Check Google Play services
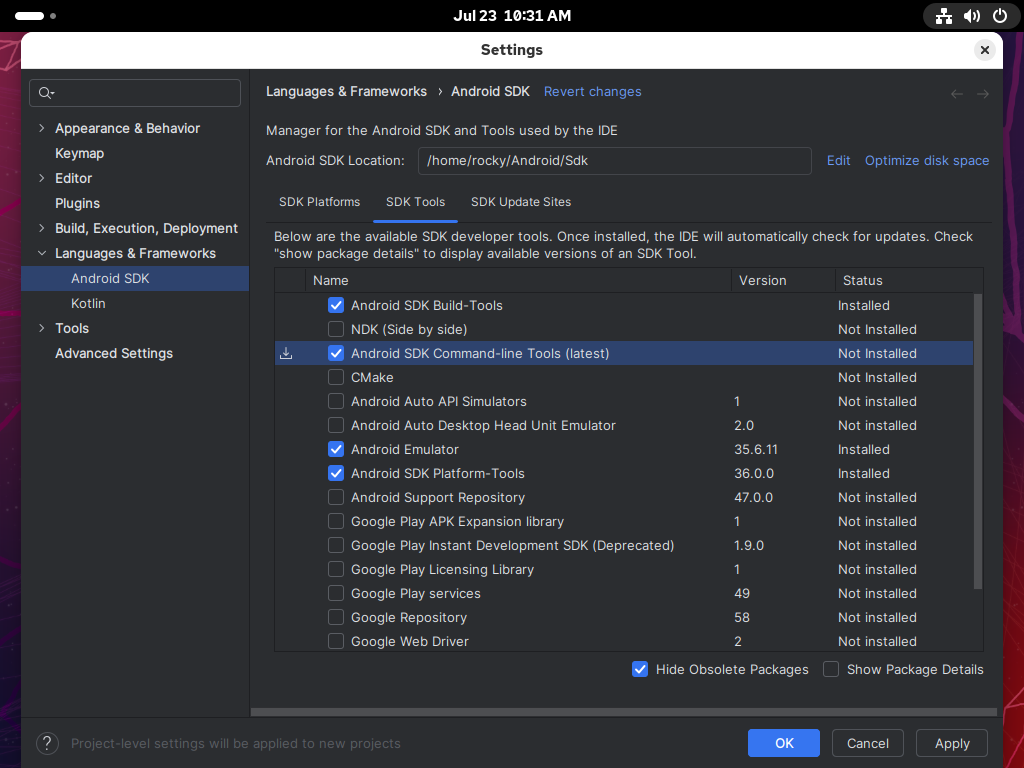The height and width of the screenshot is (768, 1024). pos(336,593)
